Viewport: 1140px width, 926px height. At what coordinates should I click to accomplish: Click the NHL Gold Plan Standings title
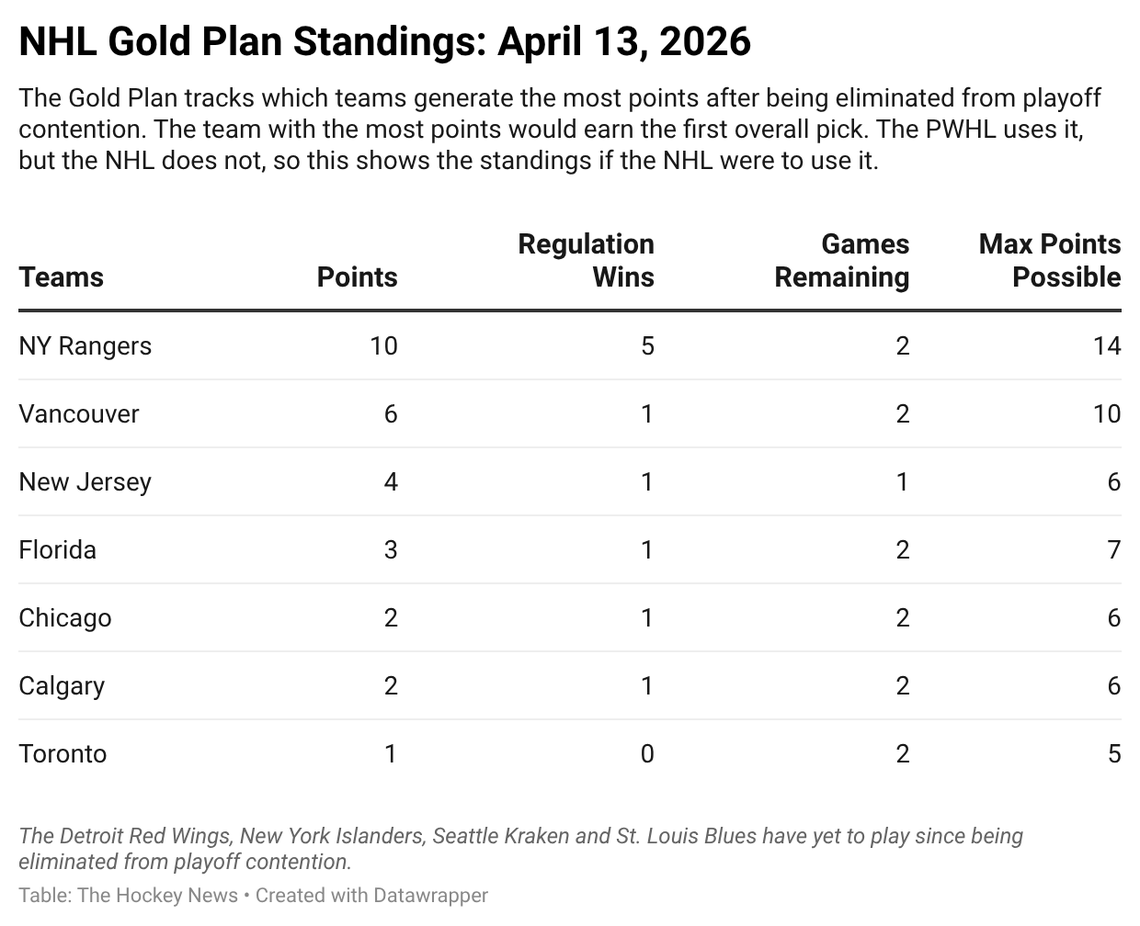click(x=385, y=42)
